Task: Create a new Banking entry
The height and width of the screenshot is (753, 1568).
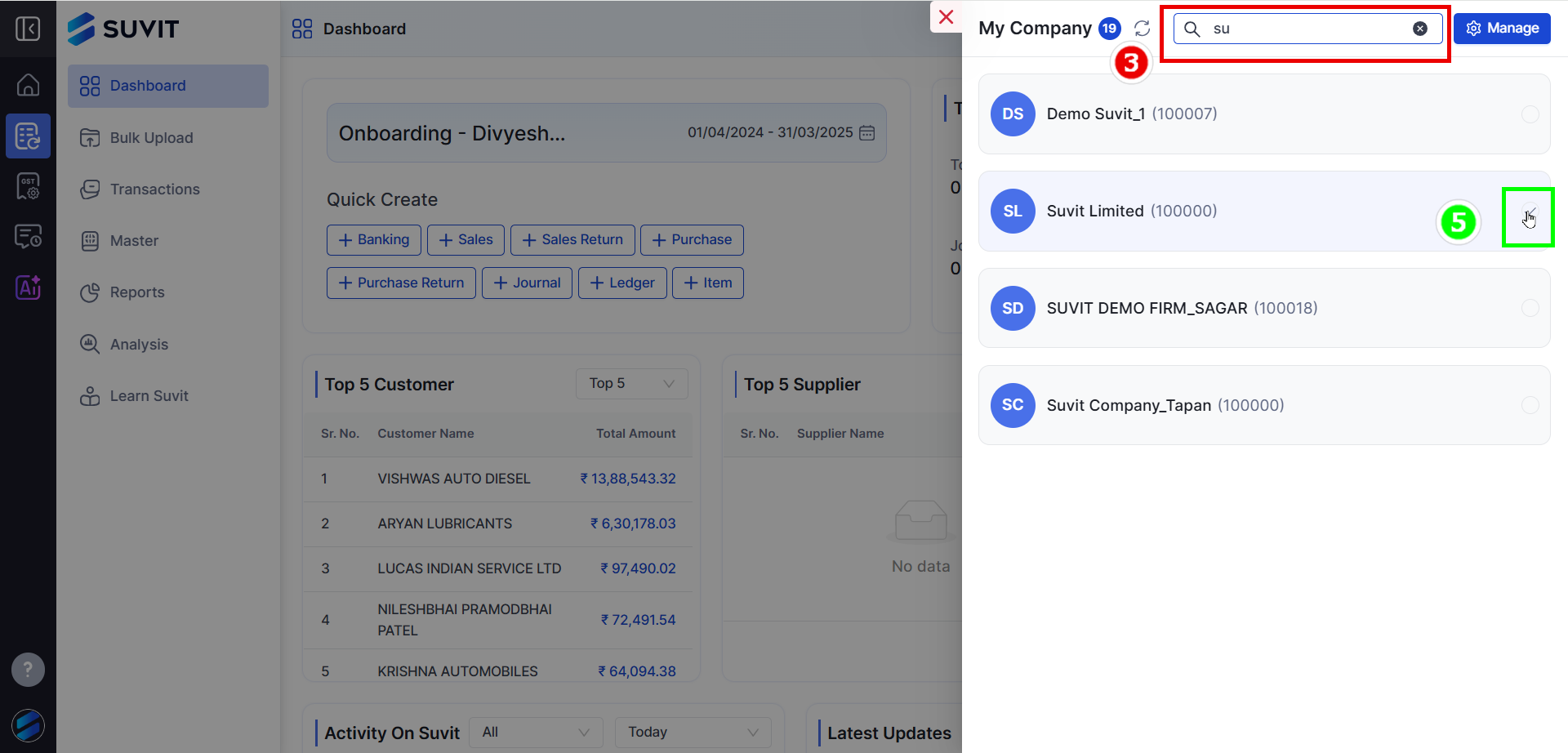Action: (374, 240)
